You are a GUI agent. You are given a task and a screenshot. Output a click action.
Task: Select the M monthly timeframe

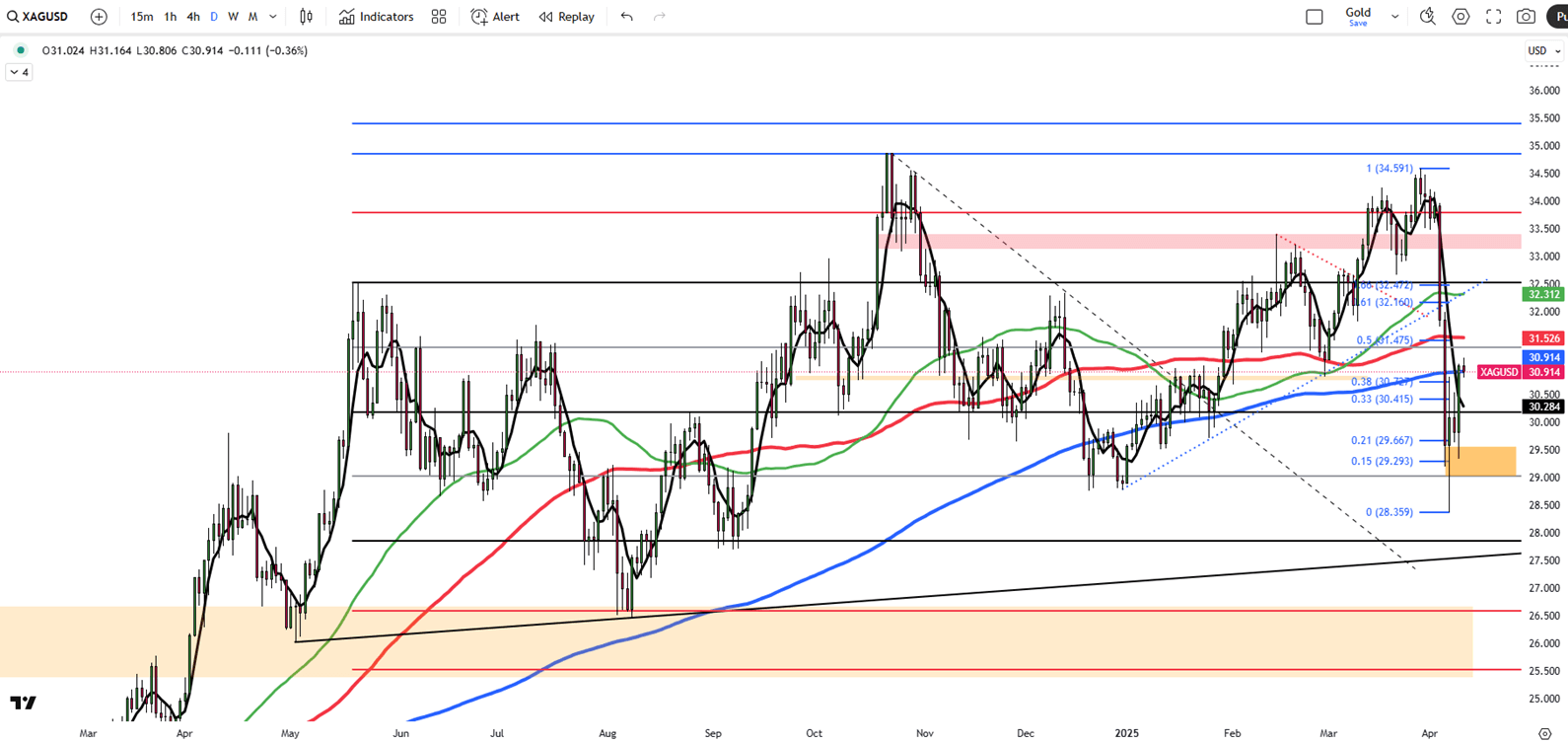click(x=253, y=17)
